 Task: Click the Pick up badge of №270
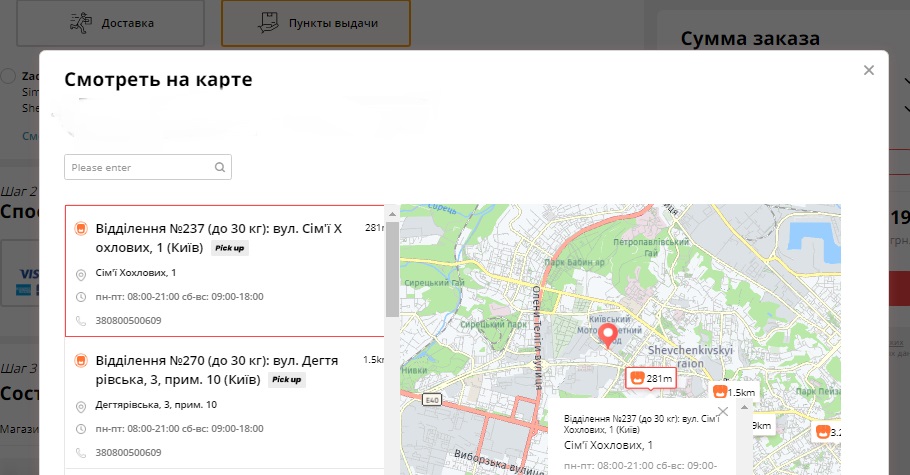point(287,380)
